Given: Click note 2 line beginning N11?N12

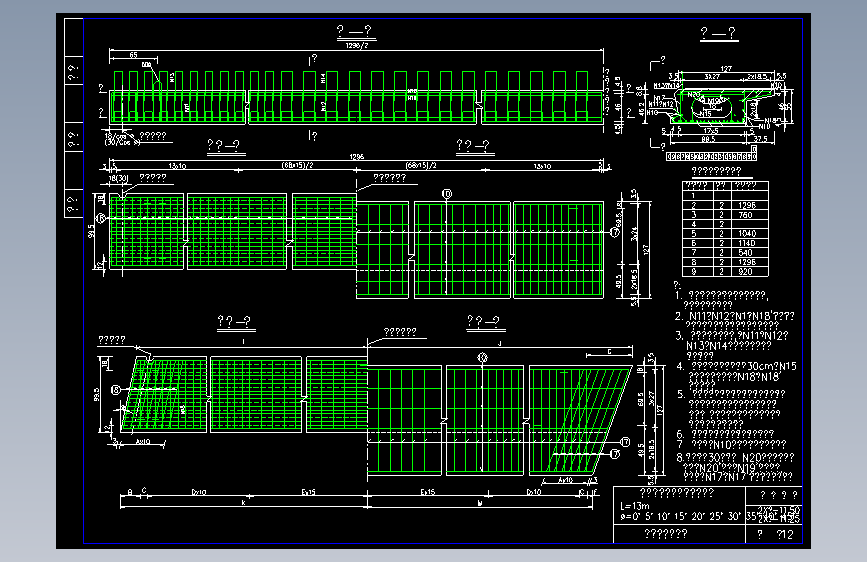Looking at the screenshot, I should pos(734,316).
